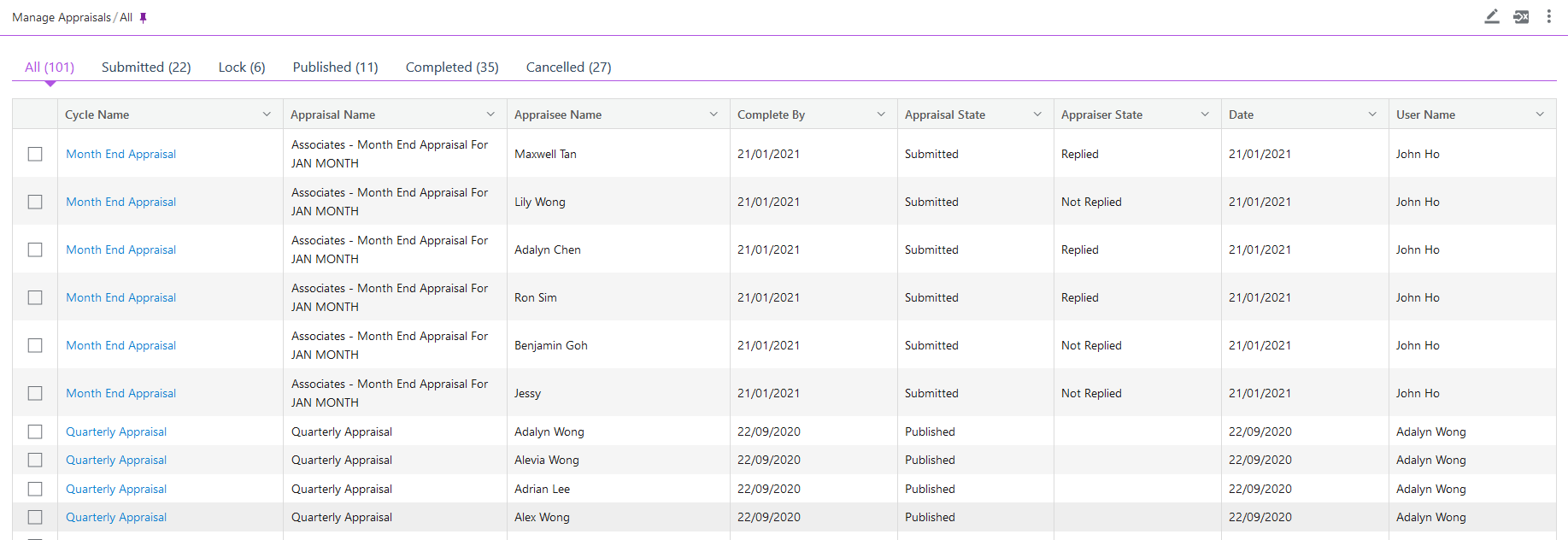This screenshot has width=1568, height=540.
Task: Click the export to Excel icon
Action: coord(1521,17)
